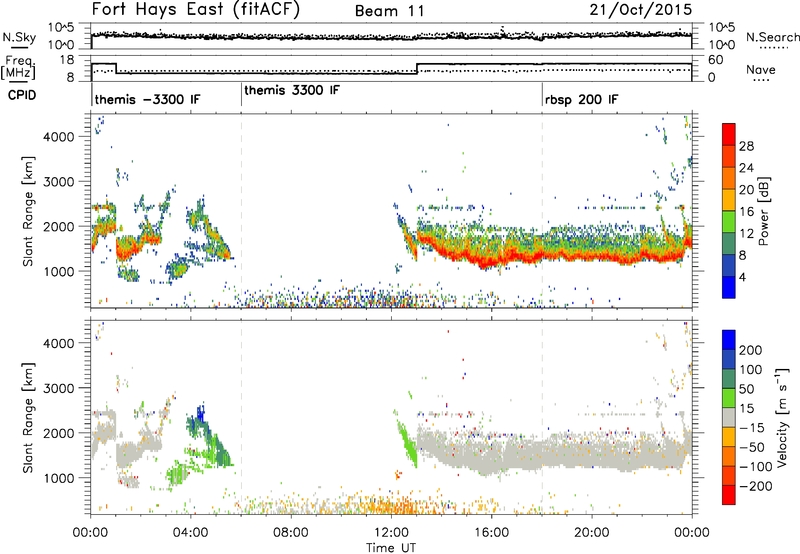This screenshot has height=554, width=800.
Task: Click the '16:00' time tick label
Action: coord(491,533)
